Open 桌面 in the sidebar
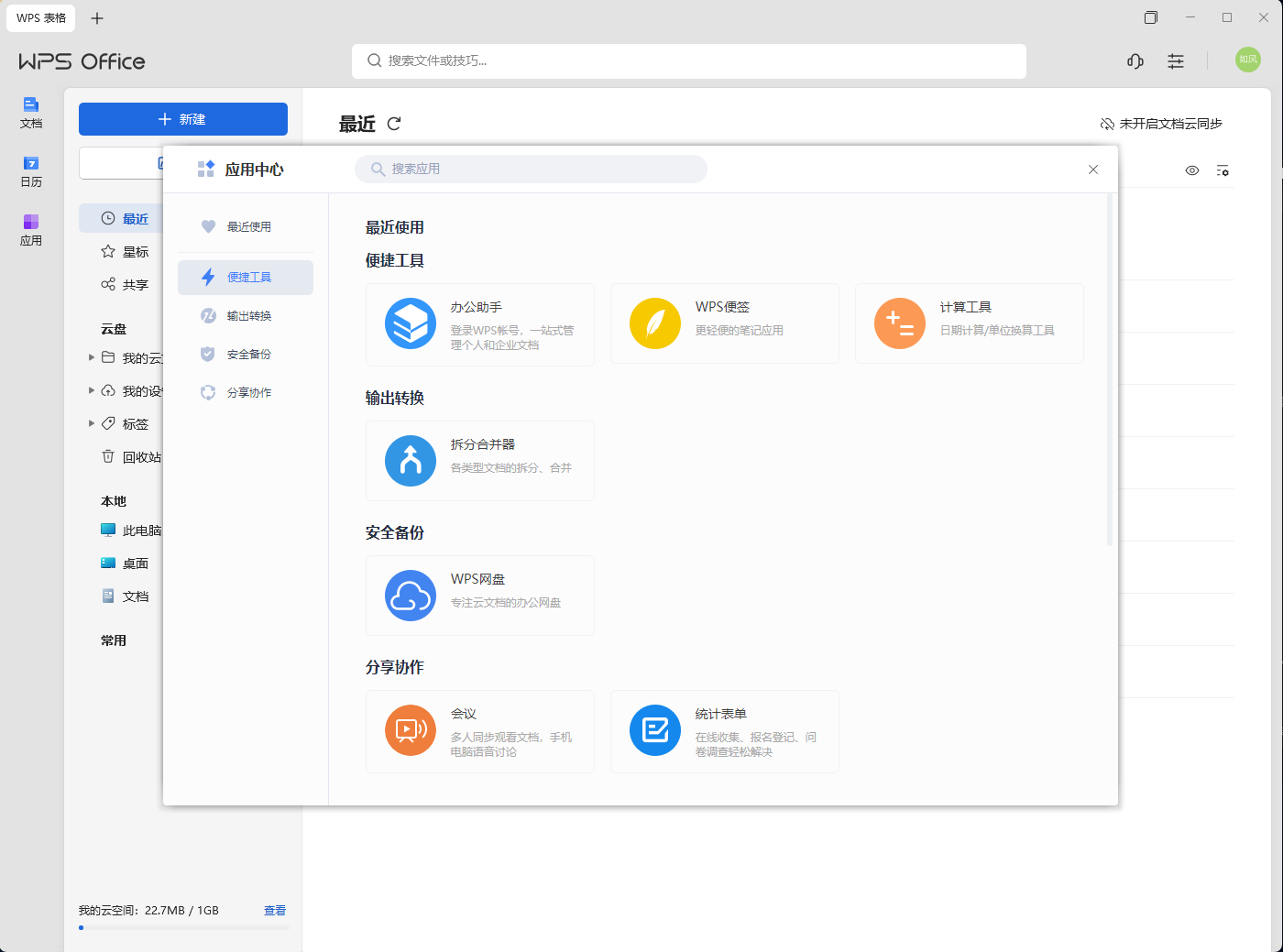The height and width of the screenshot is (952, 1283). click(x=125, y=564)
